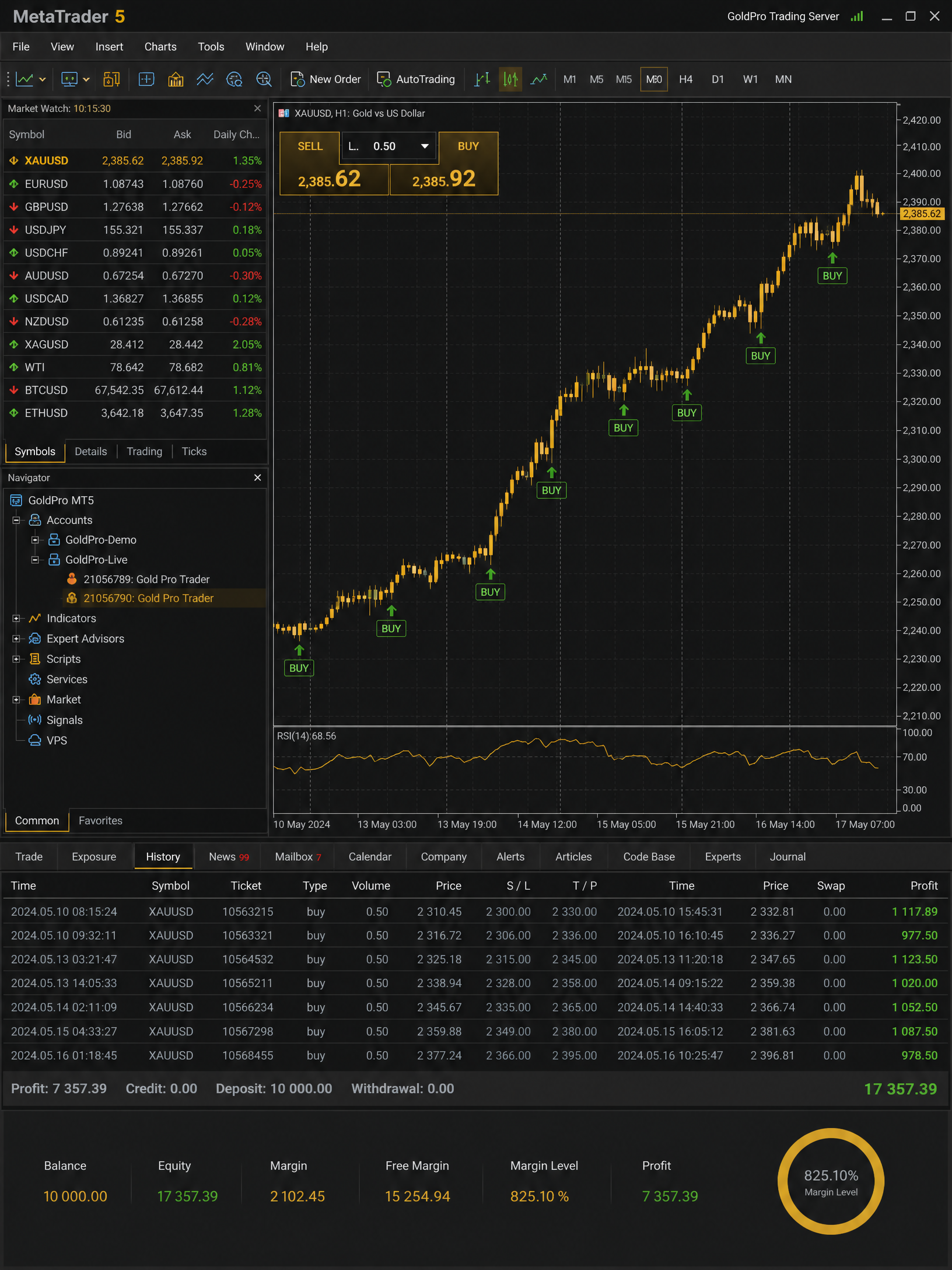This screenshot has width=952, height=1270.
Task: Open the new chart icon in toolbar
Action: tap(24, 79)
